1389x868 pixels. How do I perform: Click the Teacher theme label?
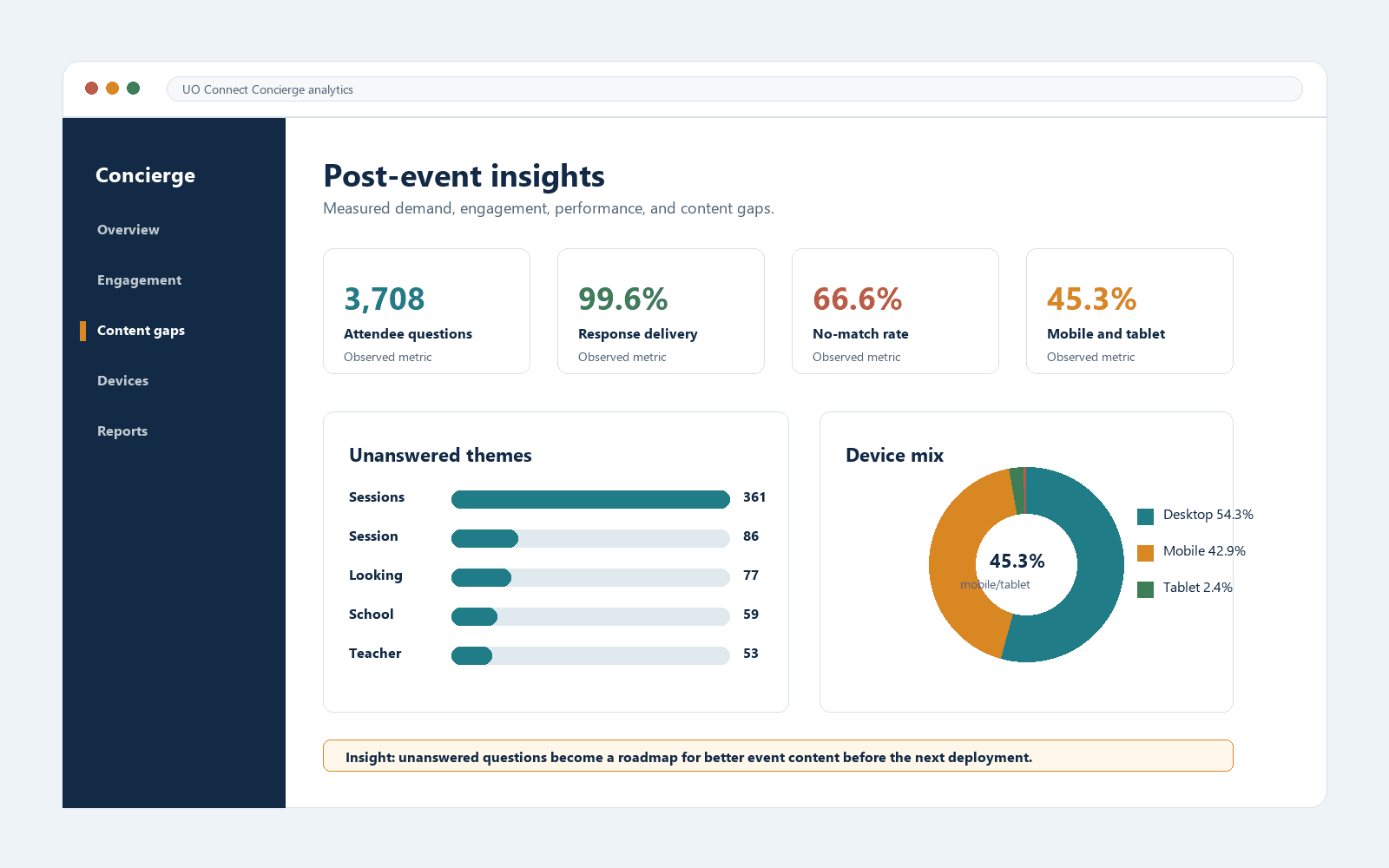point(375,654)
